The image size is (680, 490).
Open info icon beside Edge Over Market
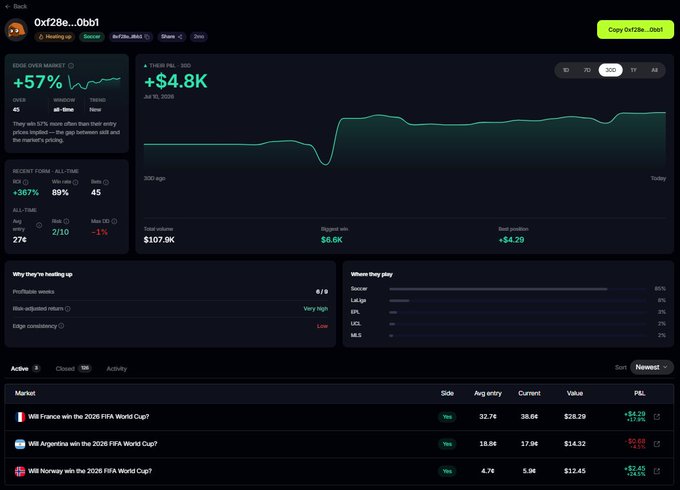pos(71,65)
